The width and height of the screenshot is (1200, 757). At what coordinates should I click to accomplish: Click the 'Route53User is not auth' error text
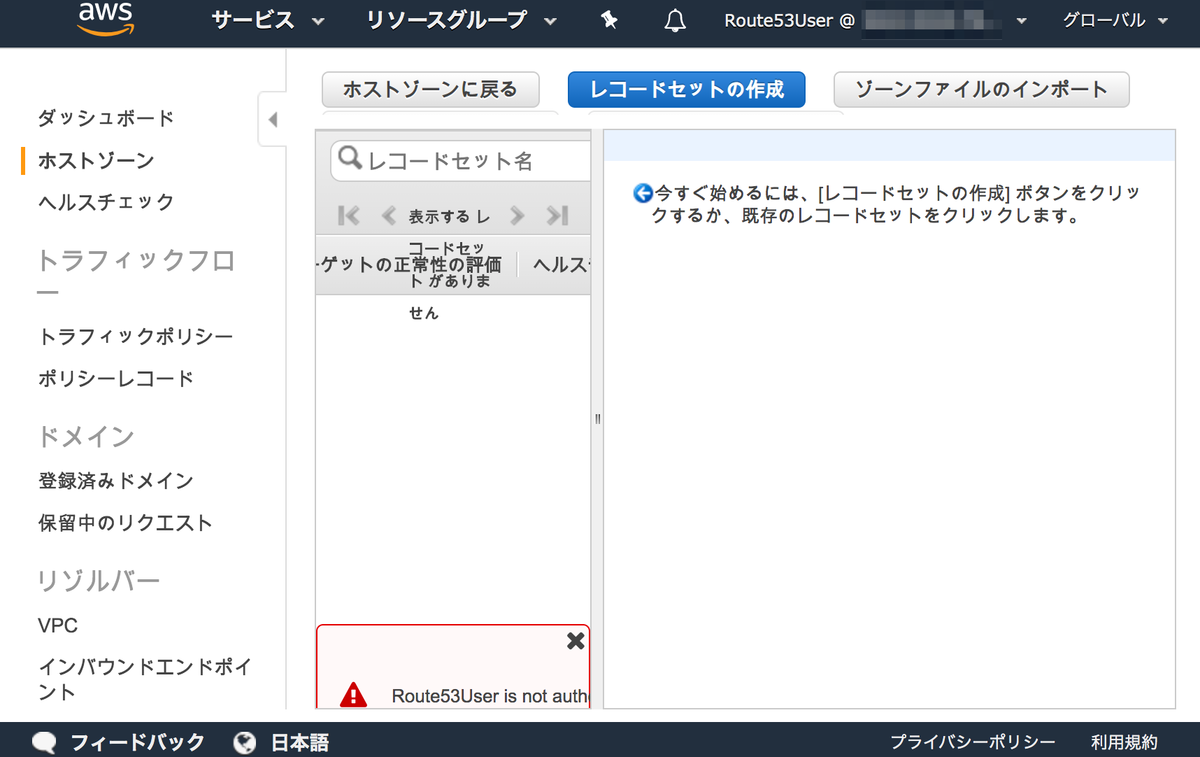coord(490,695)
